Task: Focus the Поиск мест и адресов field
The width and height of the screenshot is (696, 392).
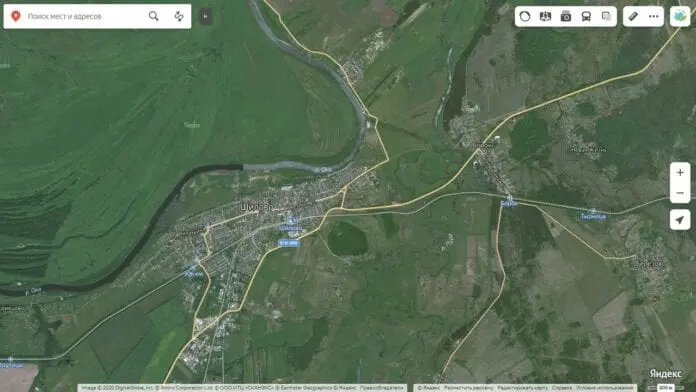Action: 84,16
